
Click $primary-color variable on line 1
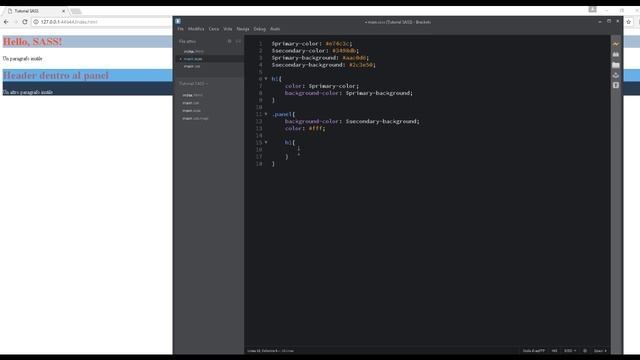(296, 44)
